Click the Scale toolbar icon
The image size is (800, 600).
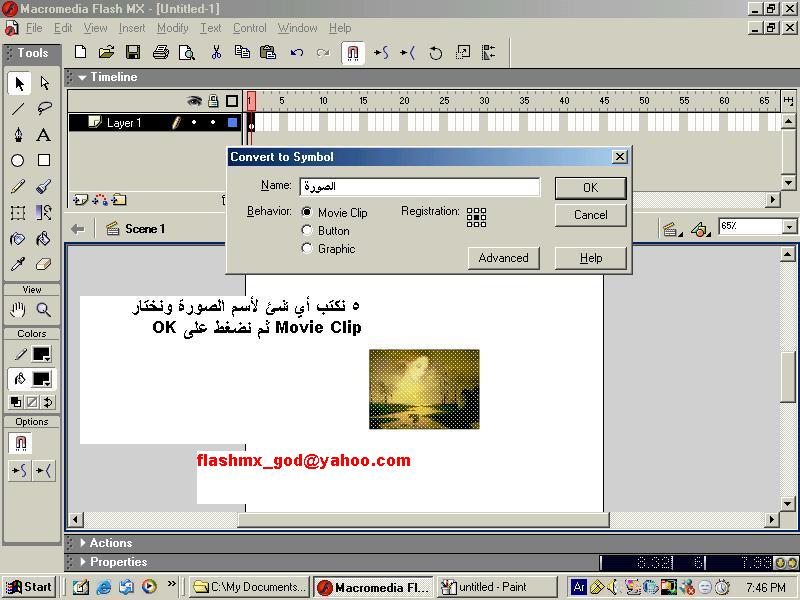[x=463, y=52]
